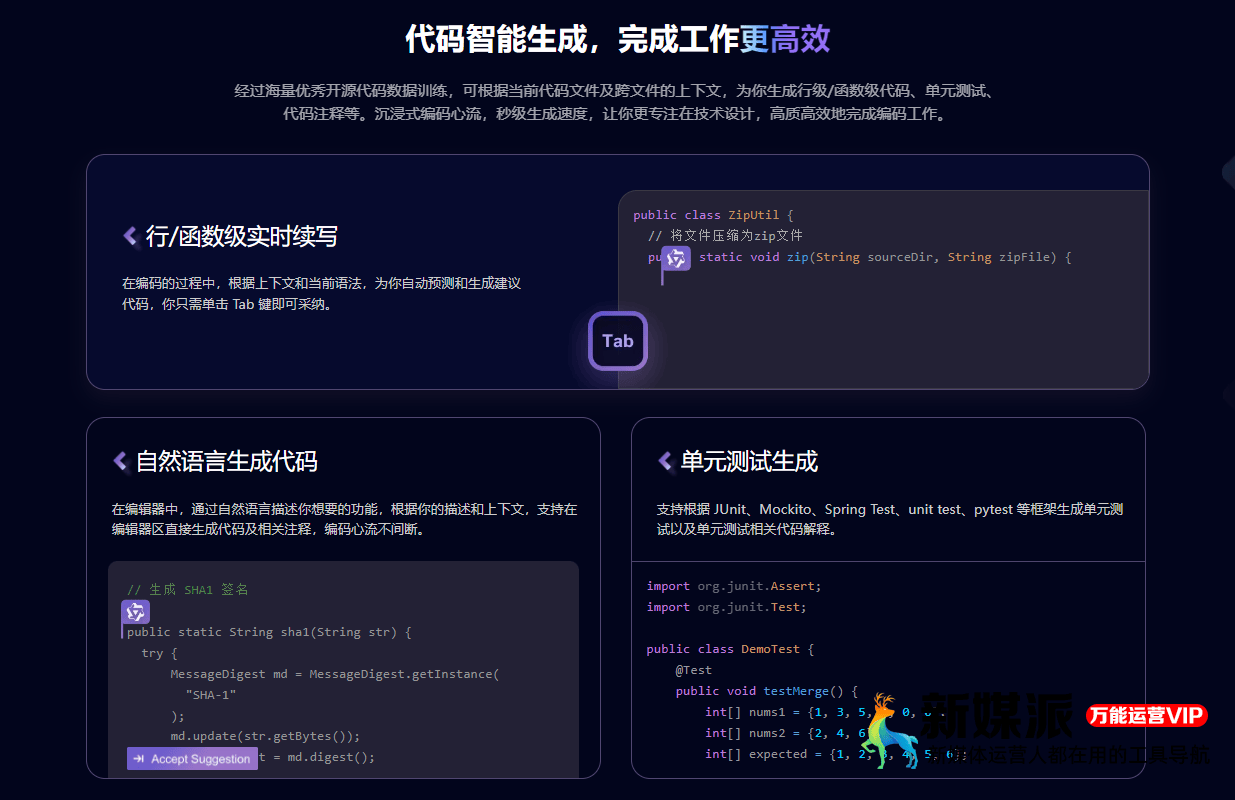The width and height of the screenshot is (1235, 800).
Task: Click the public class DemoTest line
Action: (730, 649)
